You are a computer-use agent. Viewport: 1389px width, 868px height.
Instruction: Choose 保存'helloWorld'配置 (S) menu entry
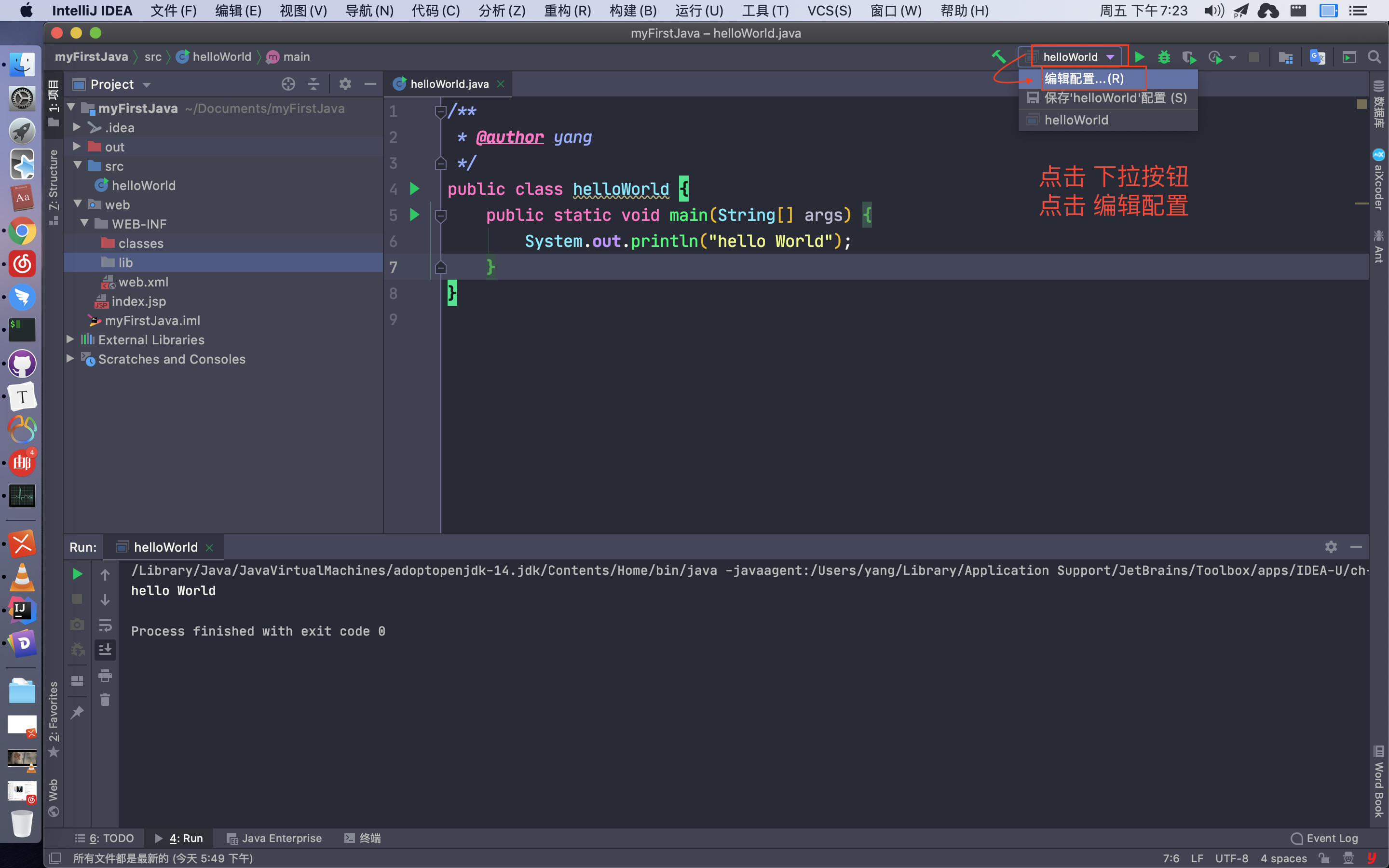pyautogui.click(x=1108, y=98)
